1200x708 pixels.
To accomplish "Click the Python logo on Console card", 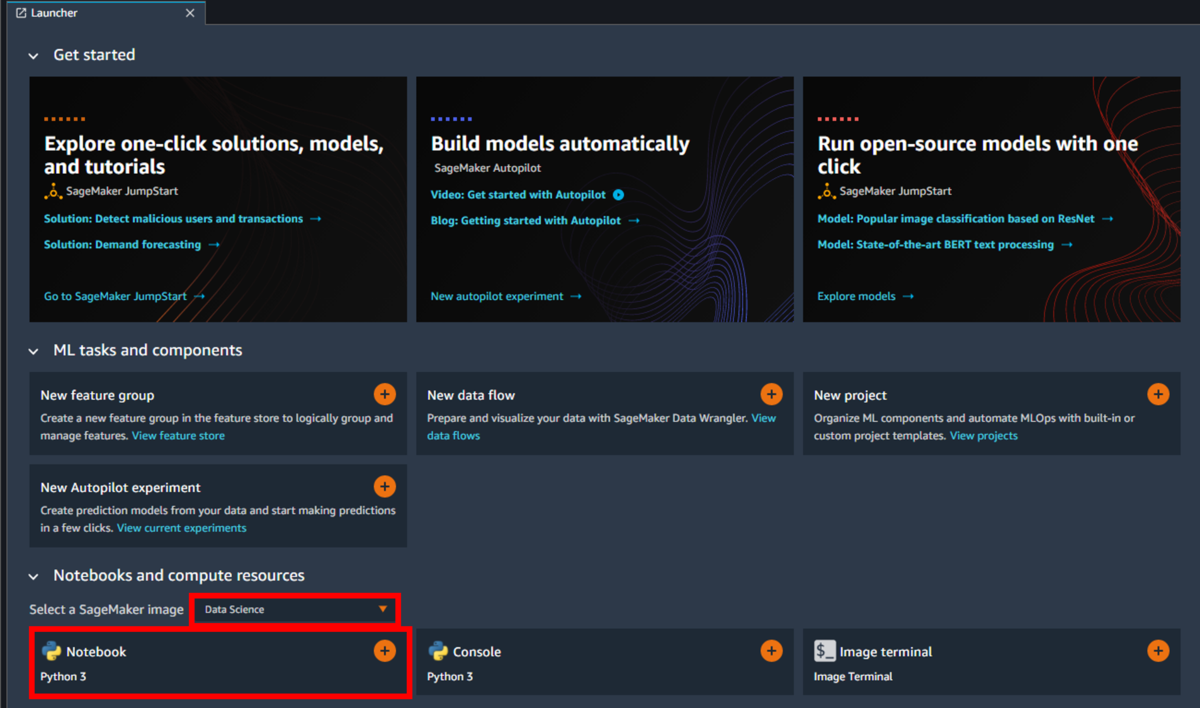I will coord(438,651).
